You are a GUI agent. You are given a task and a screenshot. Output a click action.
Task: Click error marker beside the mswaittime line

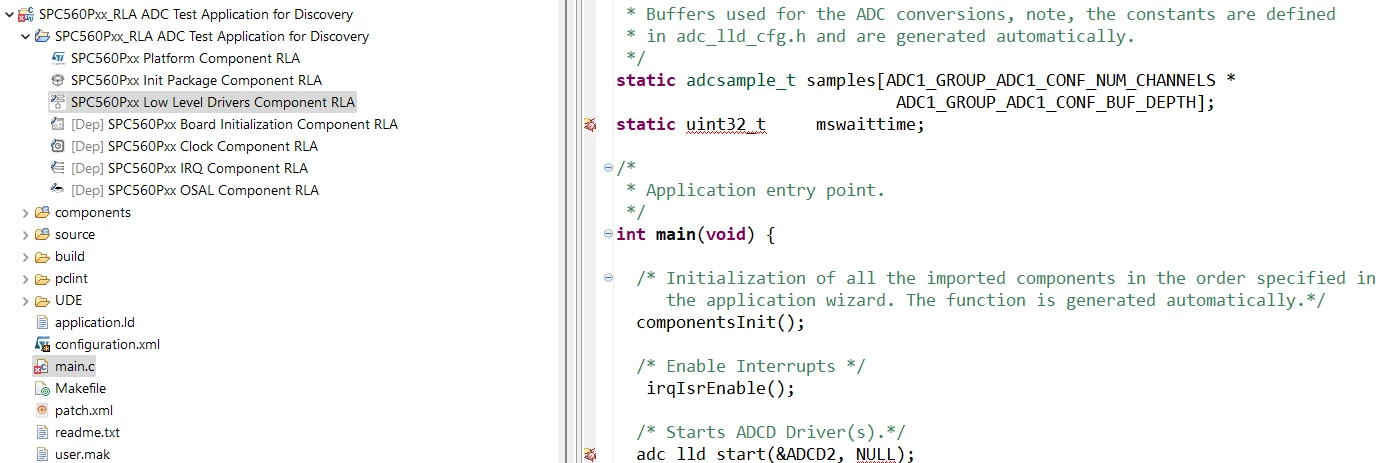[590, 125]
